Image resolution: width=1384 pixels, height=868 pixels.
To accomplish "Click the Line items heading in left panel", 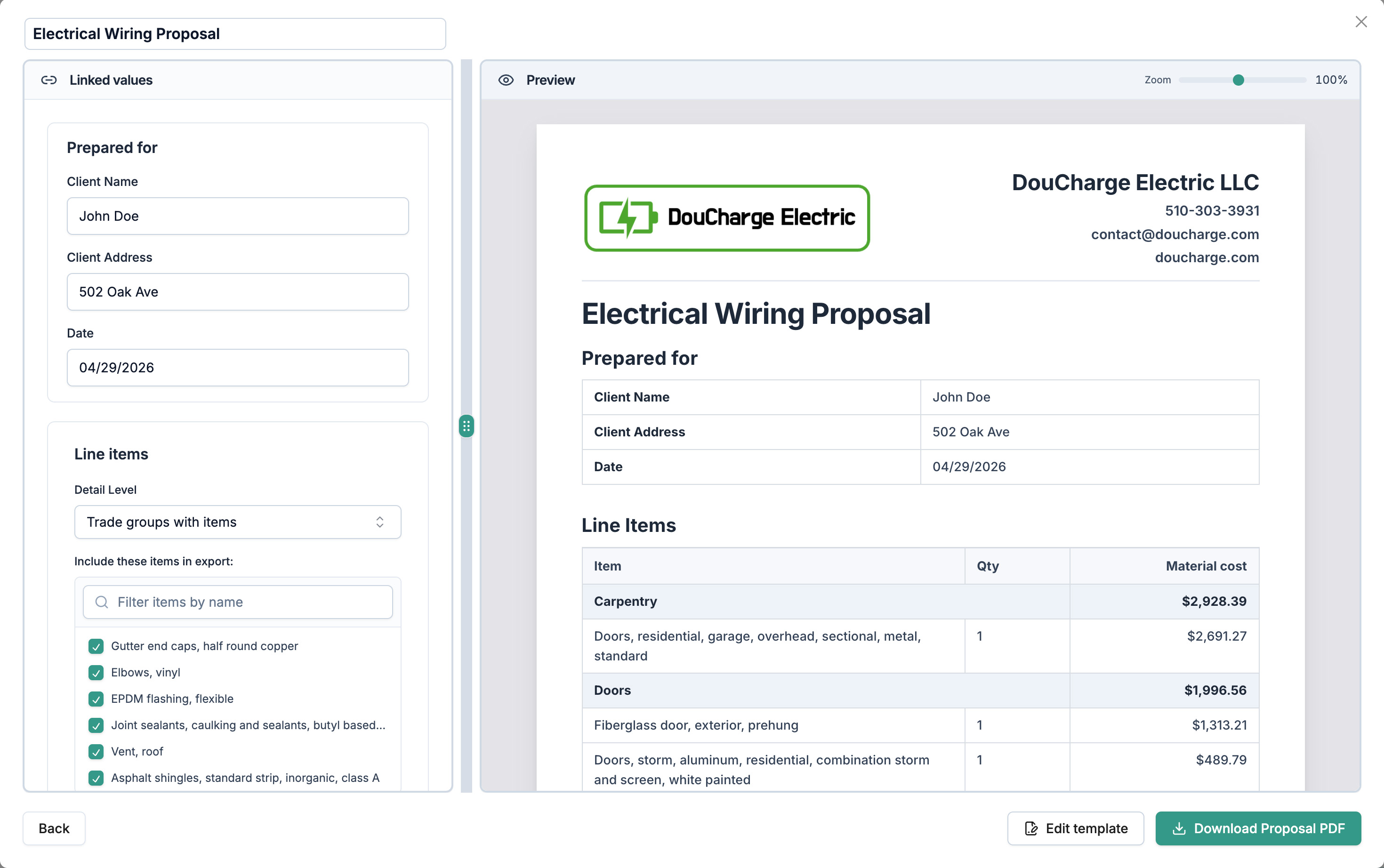I will coord(111,454).
